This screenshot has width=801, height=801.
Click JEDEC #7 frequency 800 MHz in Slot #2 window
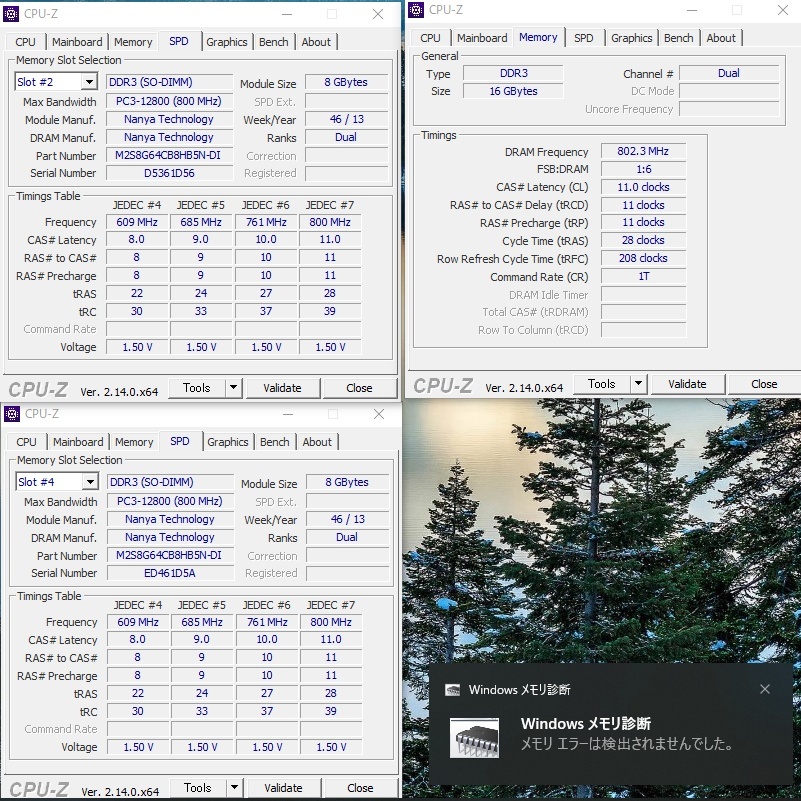point(330,222)
